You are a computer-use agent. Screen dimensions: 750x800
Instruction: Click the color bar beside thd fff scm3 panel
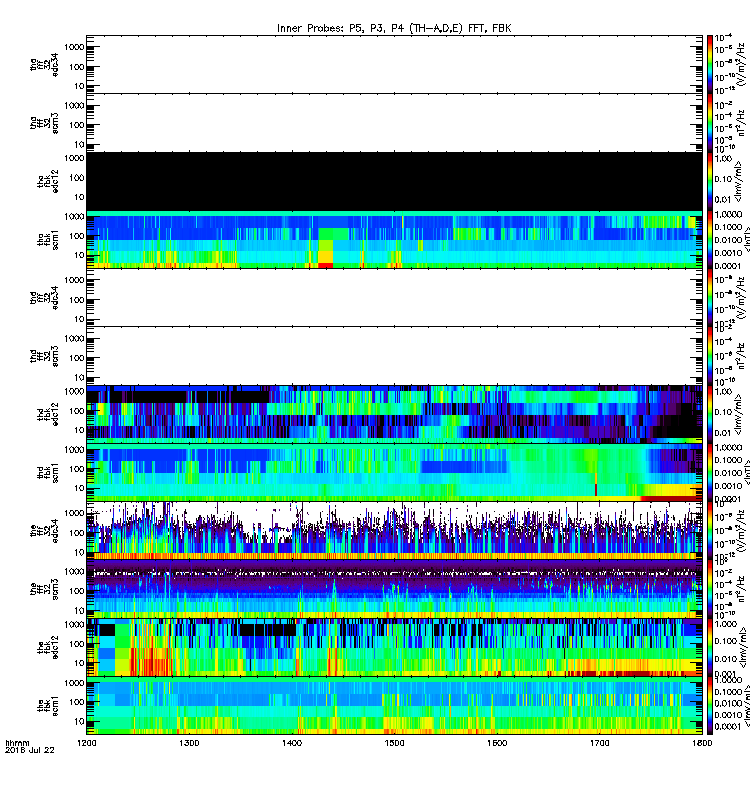[709, 356]
